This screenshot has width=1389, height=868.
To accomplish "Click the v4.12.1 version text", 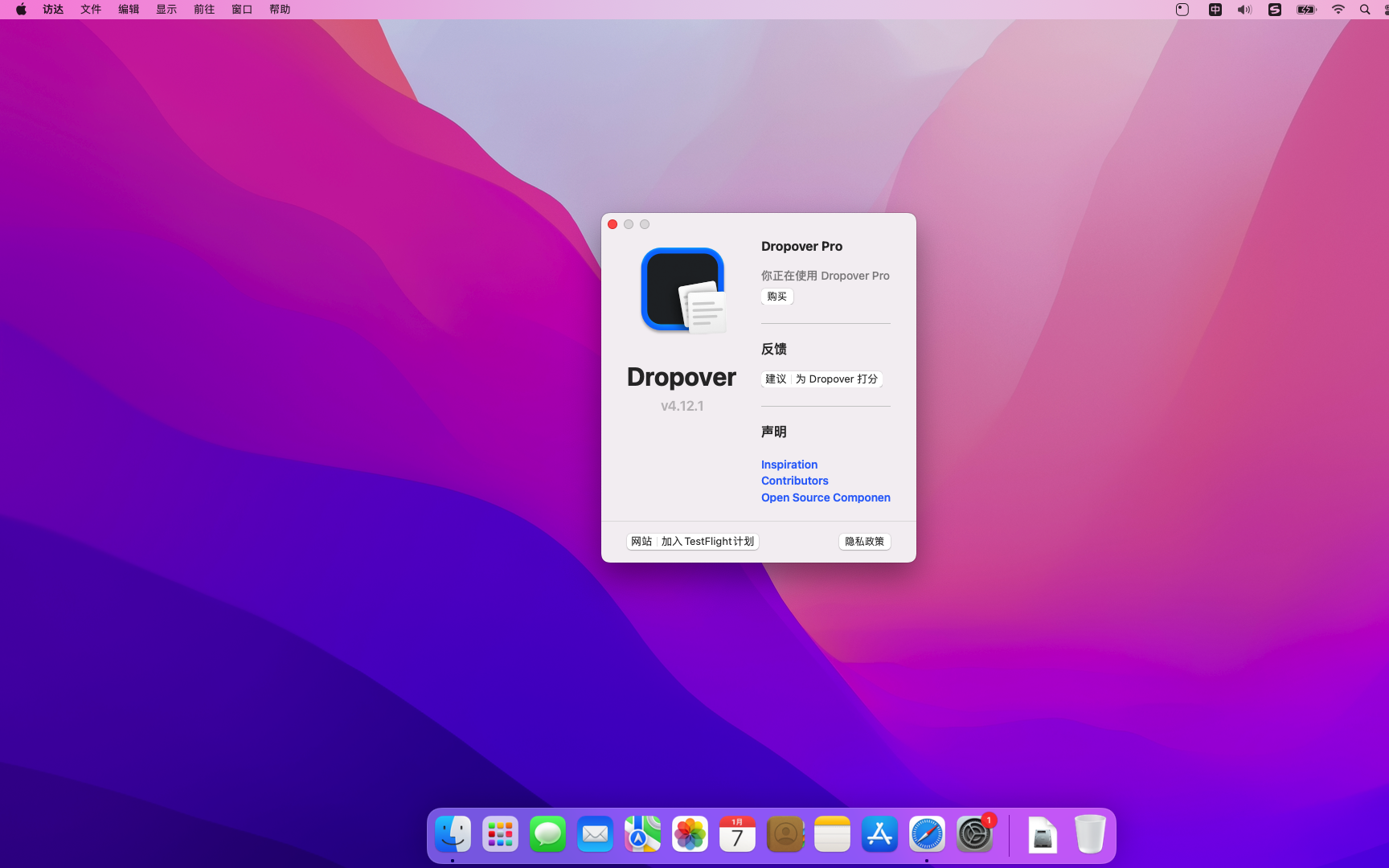I will point(682,406).
